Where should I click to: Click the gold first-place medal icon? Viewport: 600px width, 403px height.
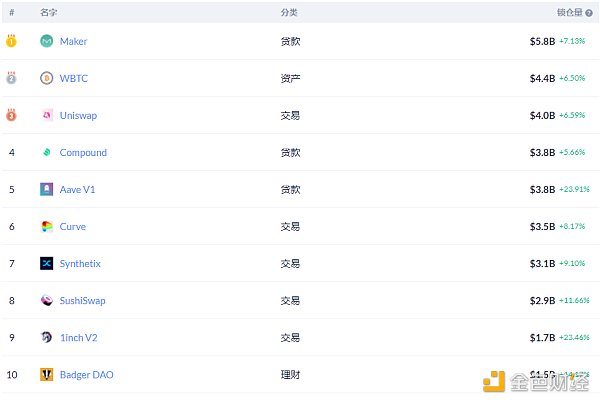[x=11, y=41]
